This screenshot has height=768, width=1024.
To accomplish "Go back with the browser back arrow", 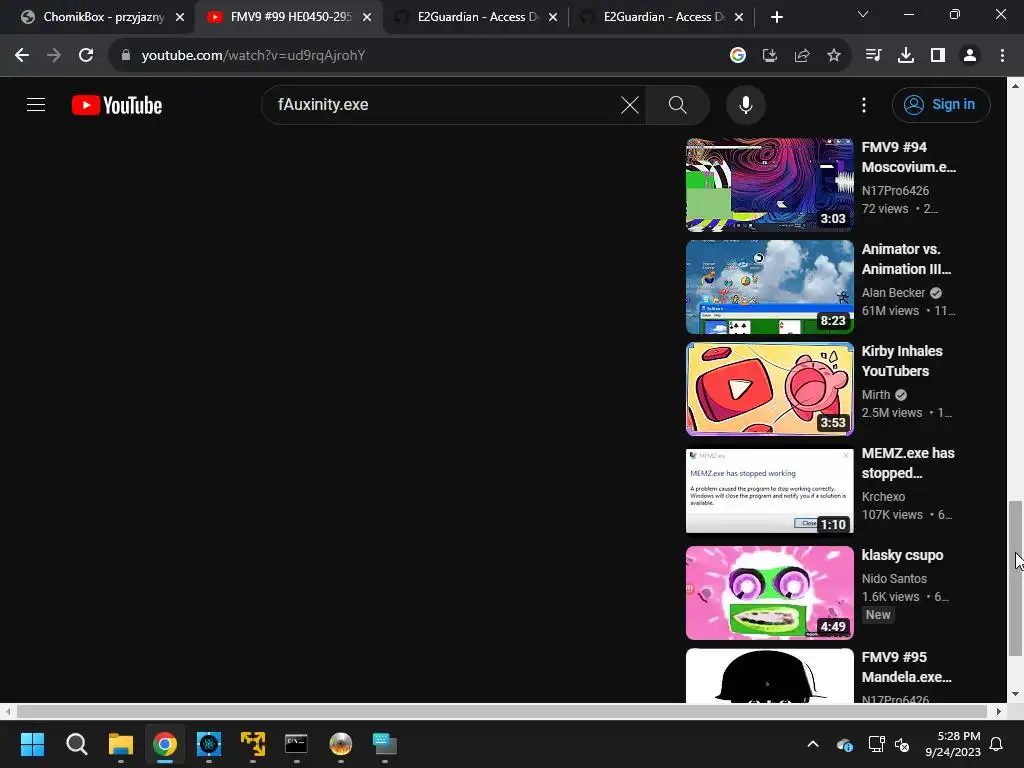I will tap(22, 56).
